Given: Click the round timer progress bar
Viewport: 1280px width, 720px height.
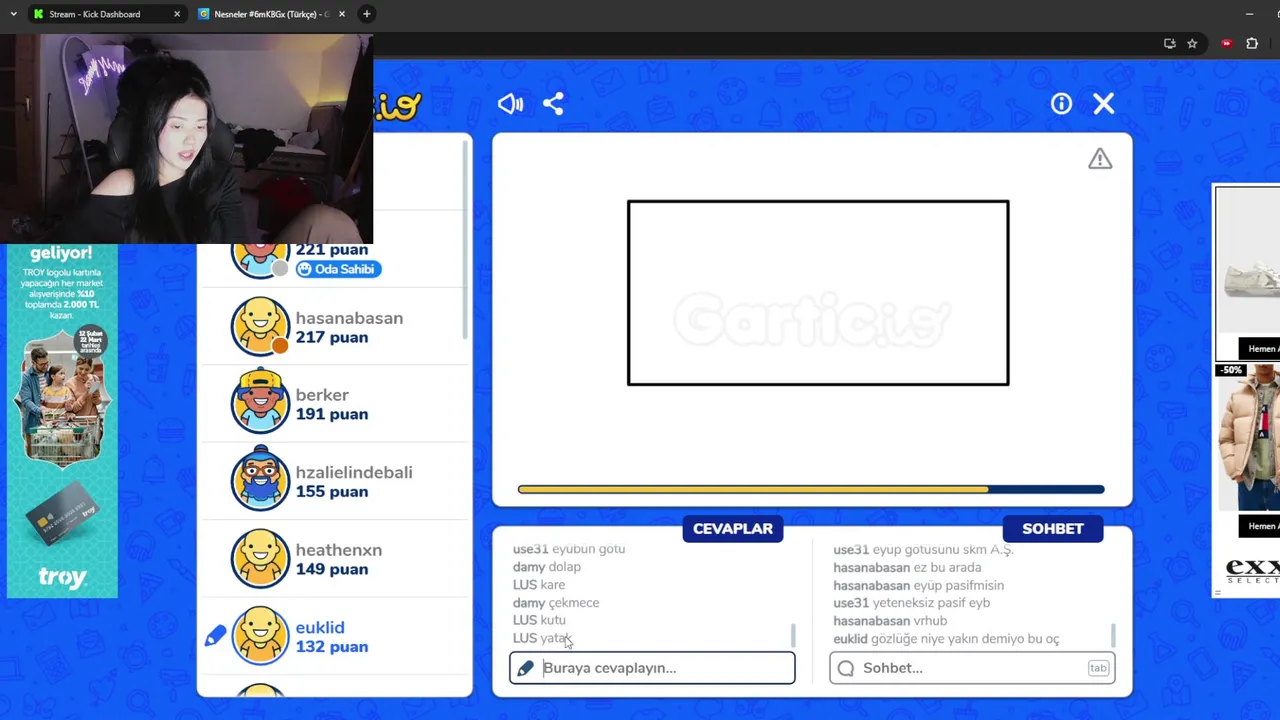Looking at the screenshot, I should point(811,489).
